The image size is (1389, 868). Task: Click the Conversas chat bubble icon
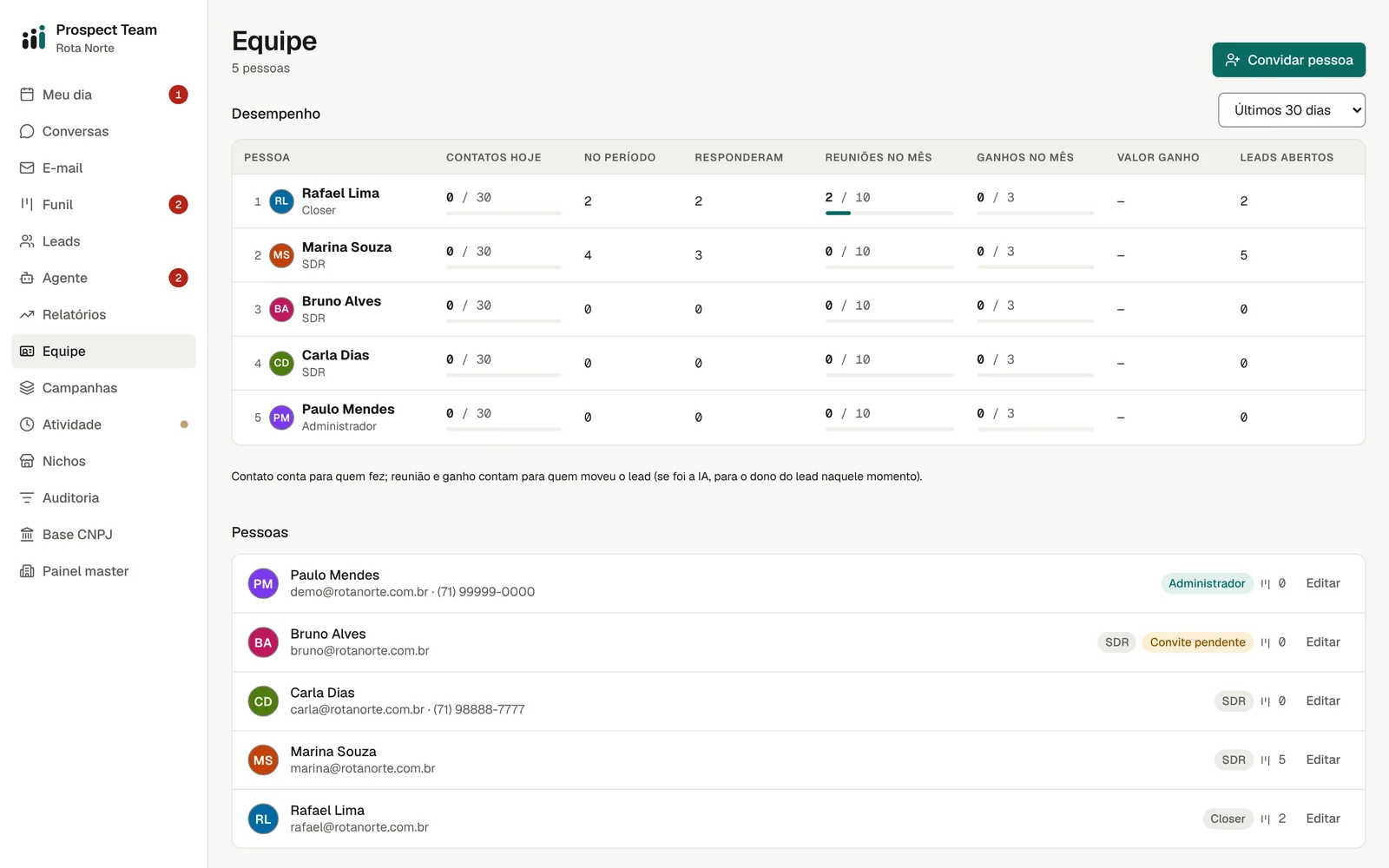(x=27, y=131)
